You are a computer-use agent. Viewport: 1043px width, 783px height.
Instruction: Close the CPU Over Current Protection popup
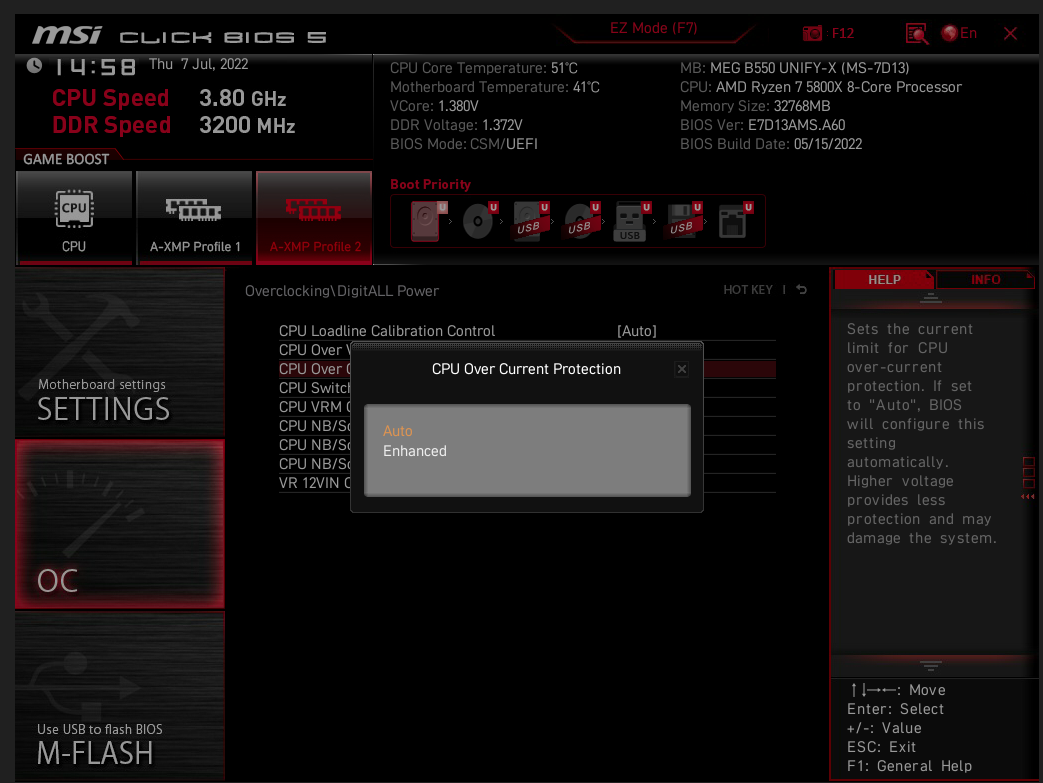coord(681,369)
